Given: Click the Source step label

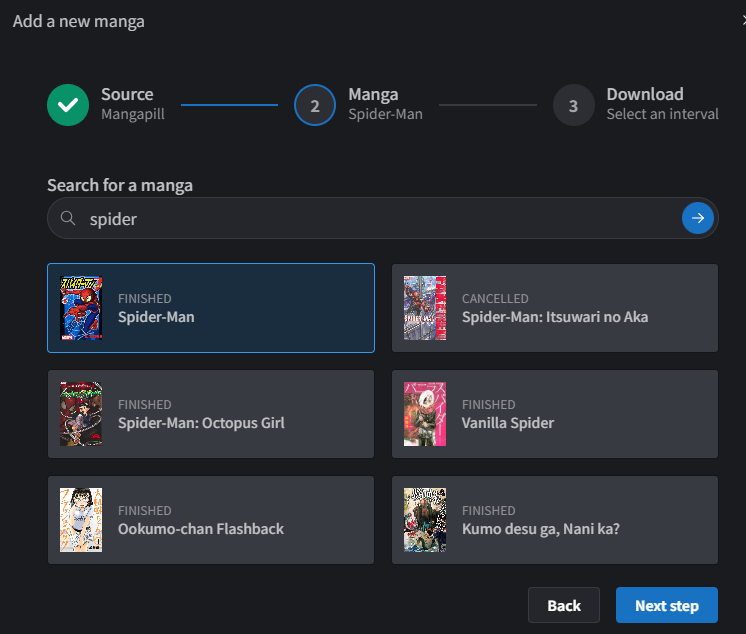Looking at the screenshot, I should (x=127, y=94).
